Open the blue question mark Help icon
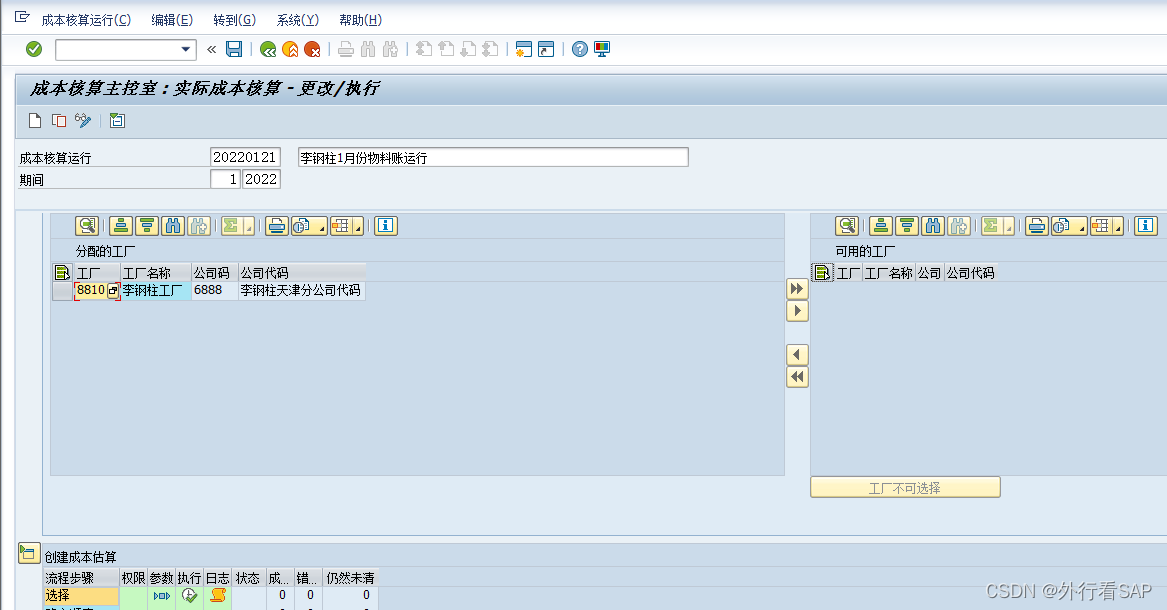 [580, 50]
